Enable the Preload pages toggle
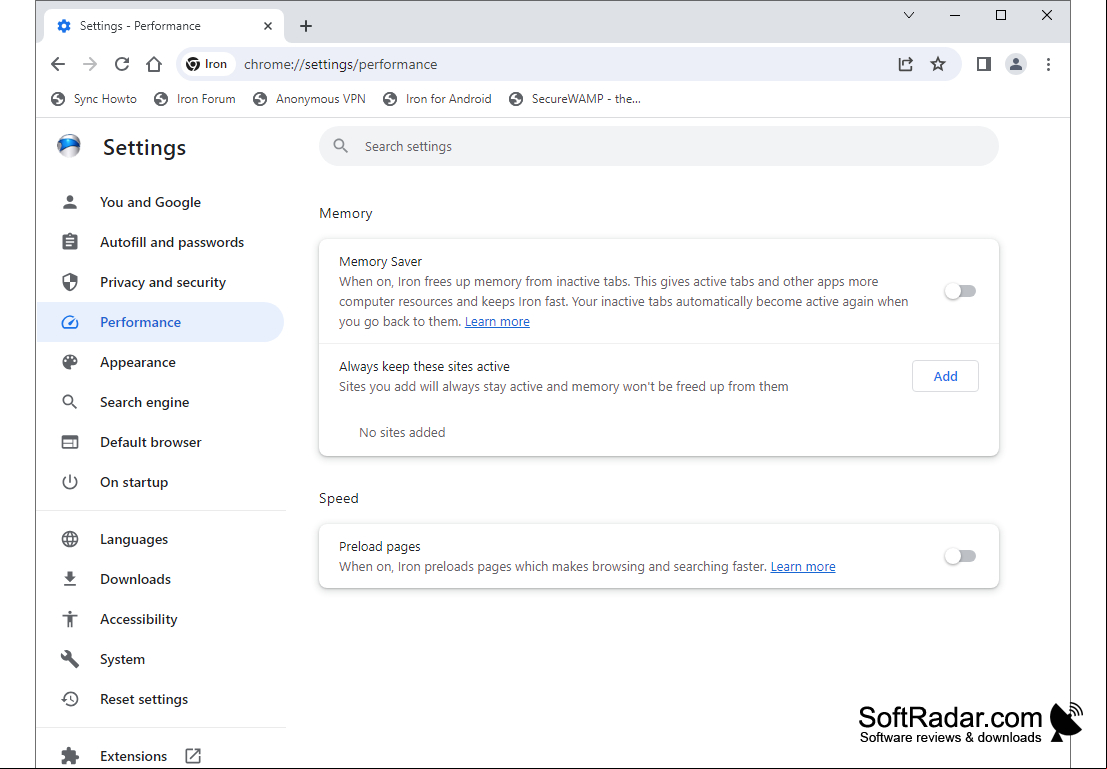This screenshot has width=1107, height=769. pos(960,556)
